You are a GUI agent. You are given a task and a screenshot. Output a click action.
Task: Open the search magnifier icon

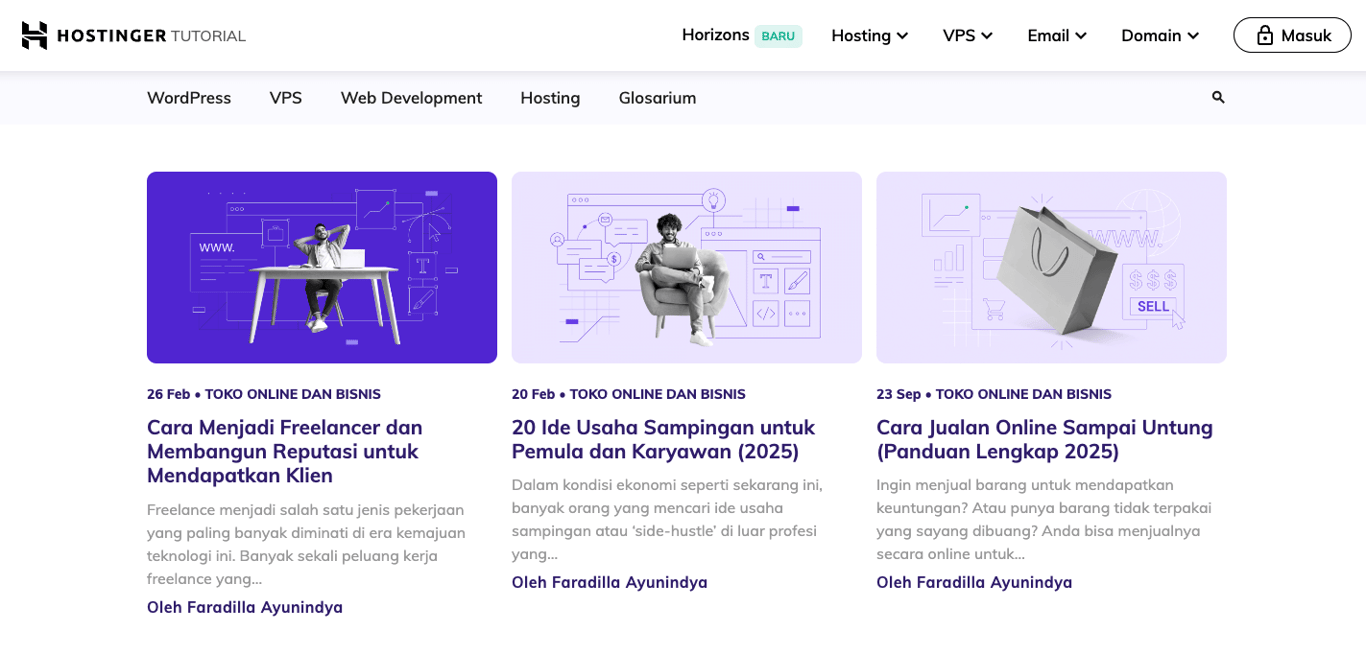[1217, 97]
